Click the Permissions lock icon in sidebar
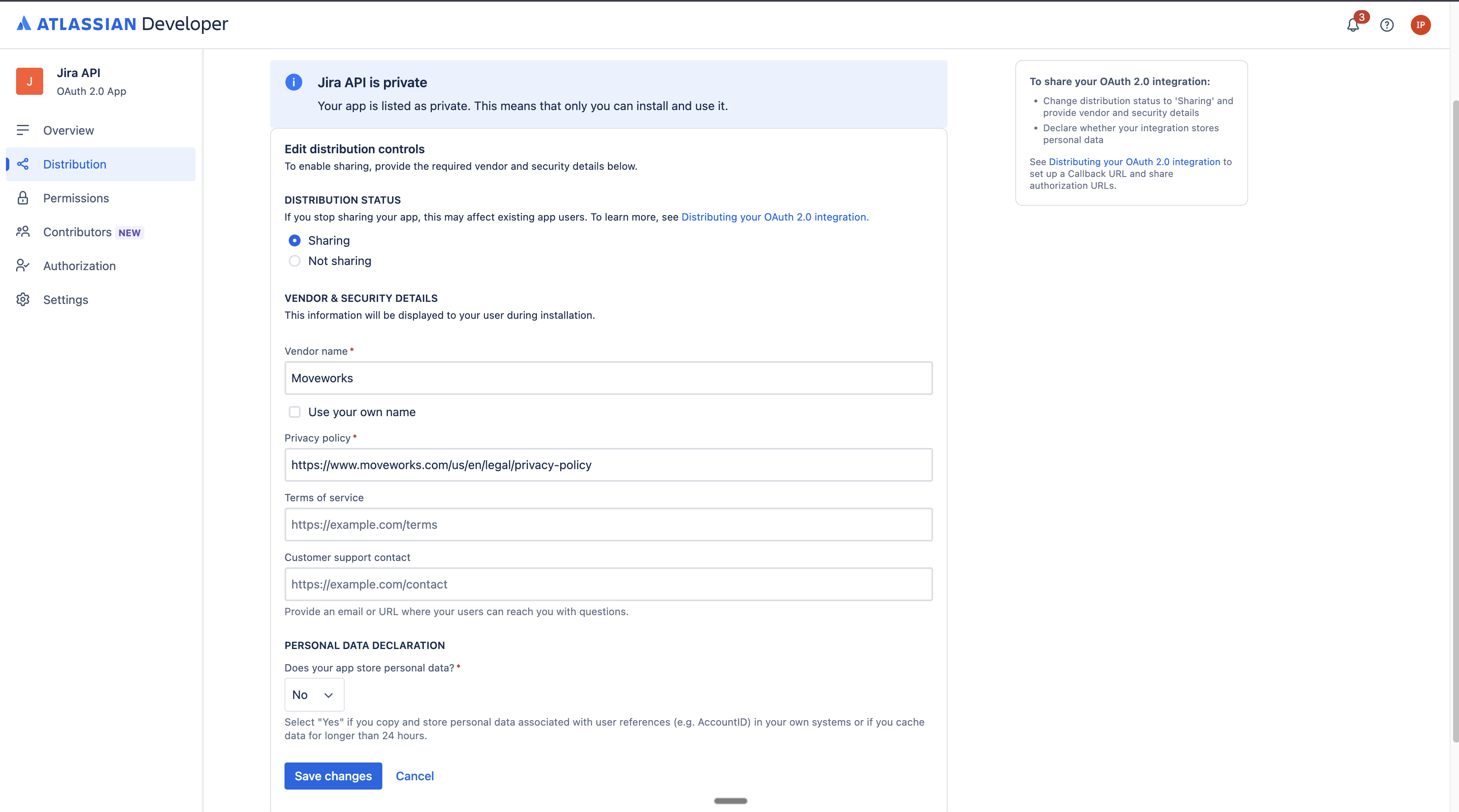This screenshot has width=1459, height=812. click(x=23, y=198)
